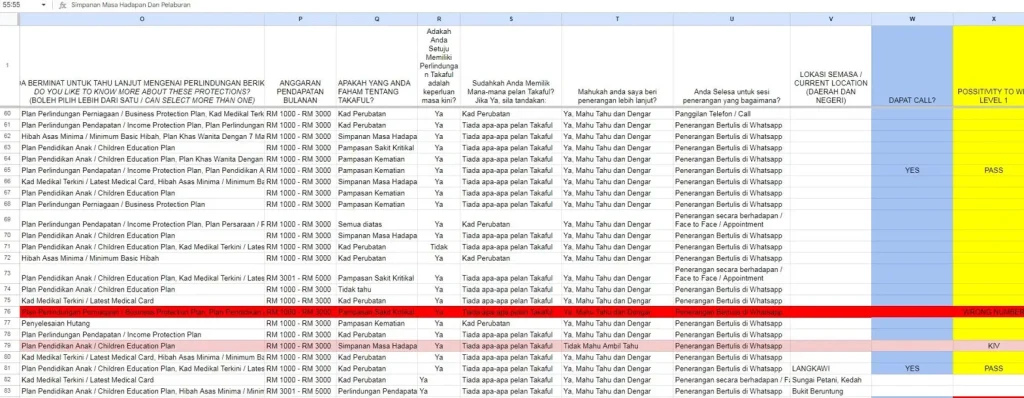Open the name box dropdown arrow
The height and width of the screenshot is (398, 1024).
(43, 5)
